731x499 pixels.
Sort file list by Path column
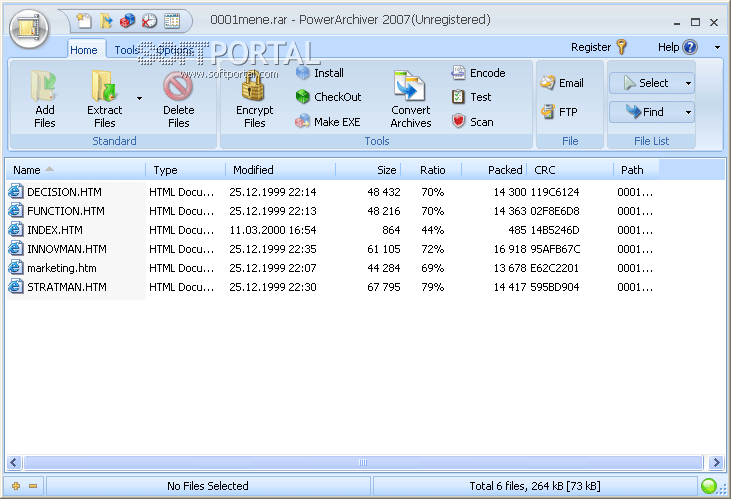(636, 170)
